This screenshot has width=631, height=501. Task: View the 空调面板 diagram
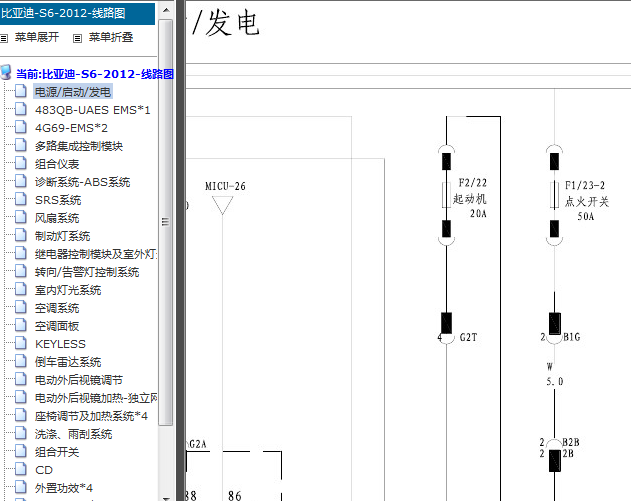(x=57, y=326)
